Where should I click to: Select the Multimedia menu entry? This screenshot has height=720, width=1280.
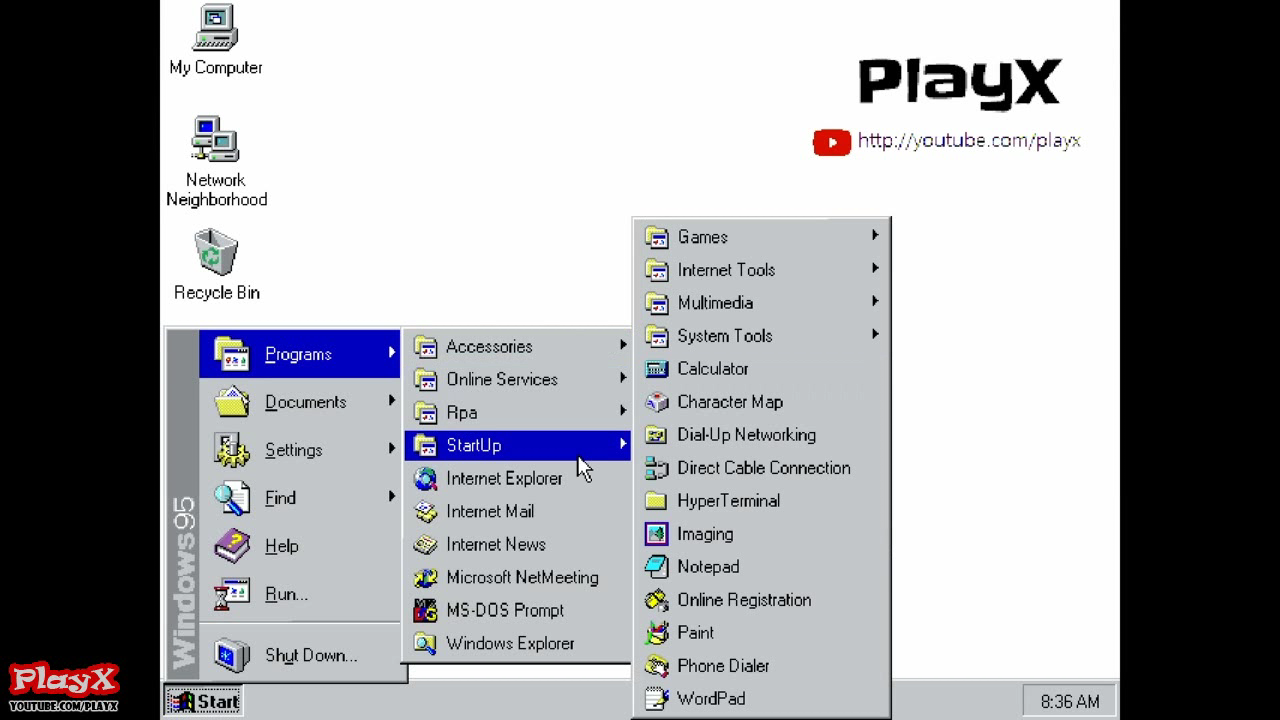(x=762, y=303)
